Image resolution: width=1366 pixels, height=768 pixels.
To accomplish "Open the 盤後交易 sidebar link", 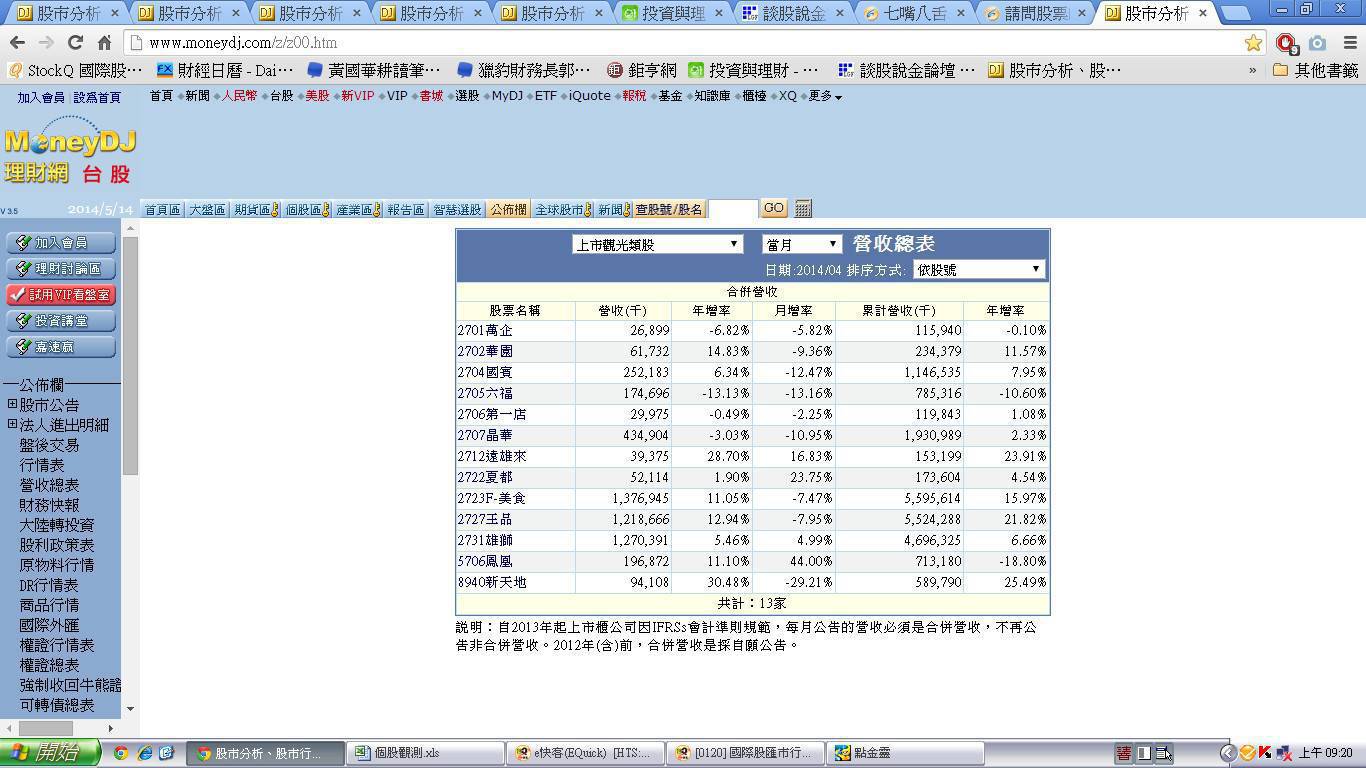I will pos(49,445).
